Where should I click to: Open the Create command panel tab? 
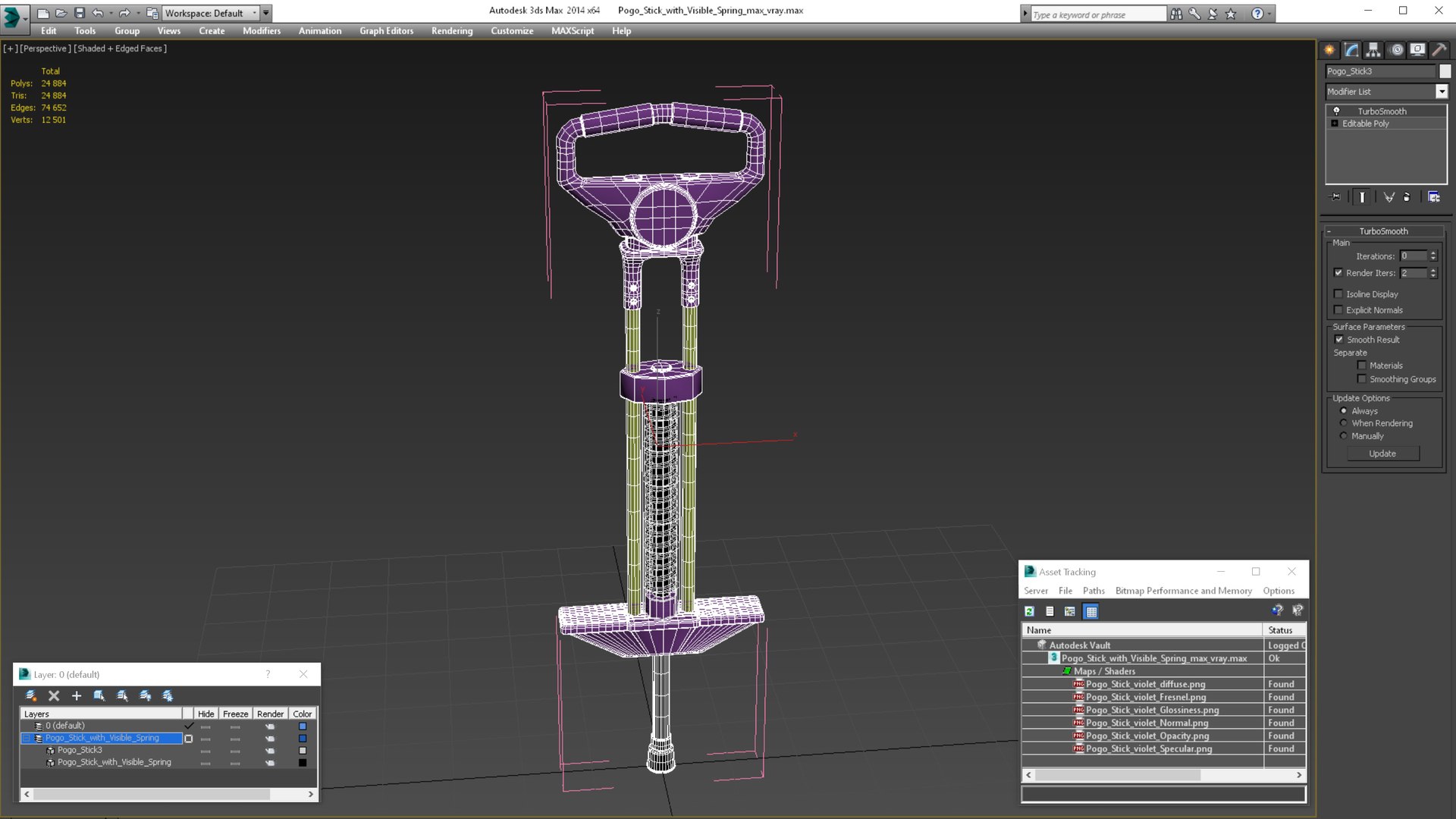point(1329,50)
